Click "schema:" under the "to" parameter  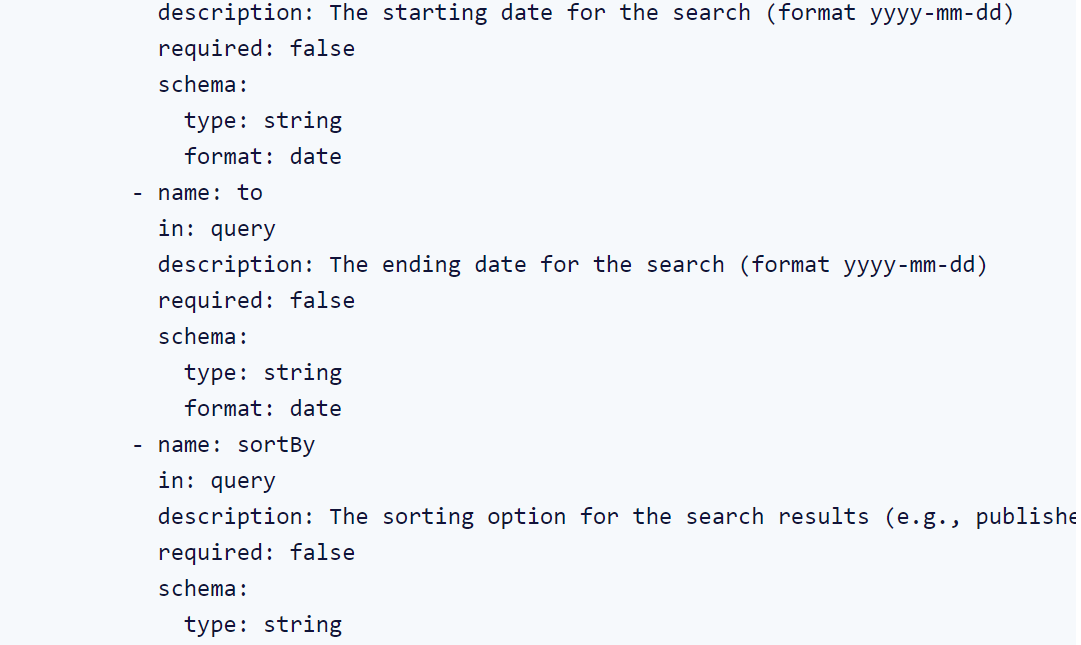click(203, 337)
